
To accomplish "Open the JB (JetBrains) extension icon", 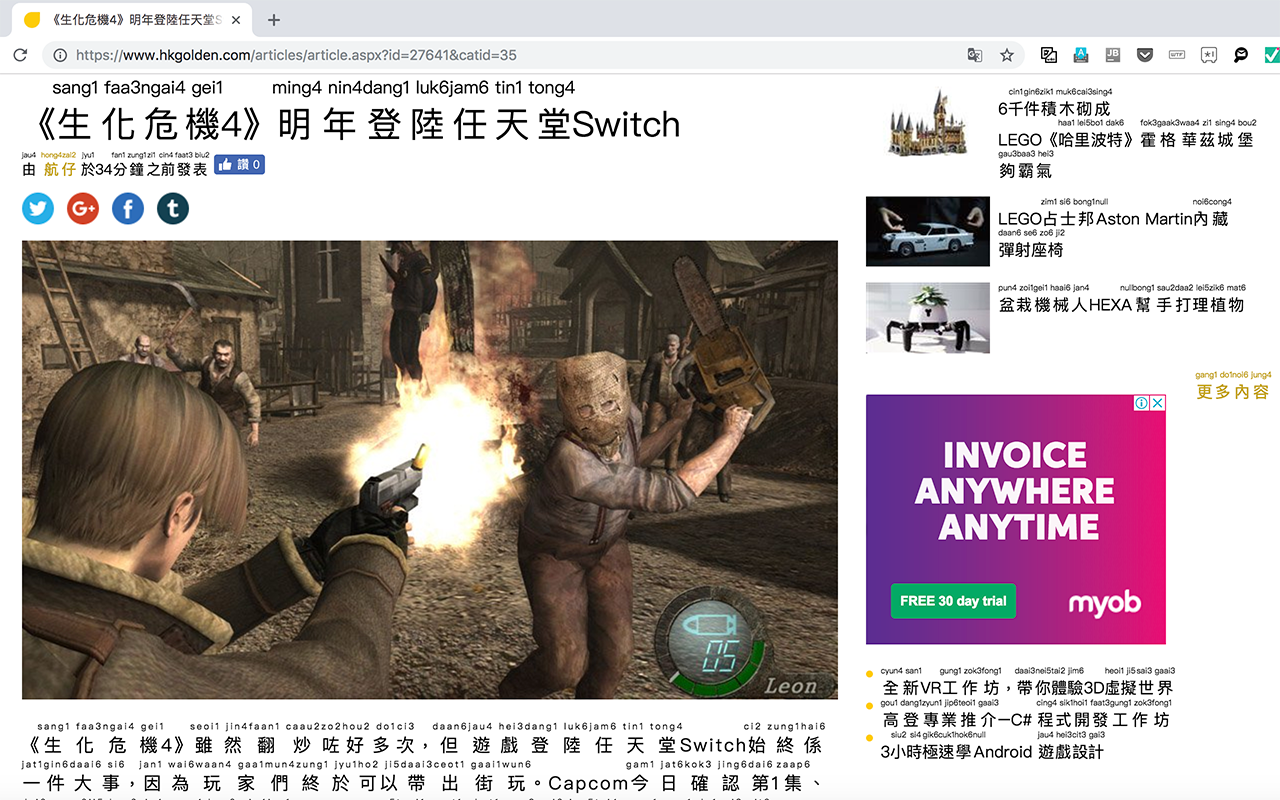I will [x=1113, y=56].
